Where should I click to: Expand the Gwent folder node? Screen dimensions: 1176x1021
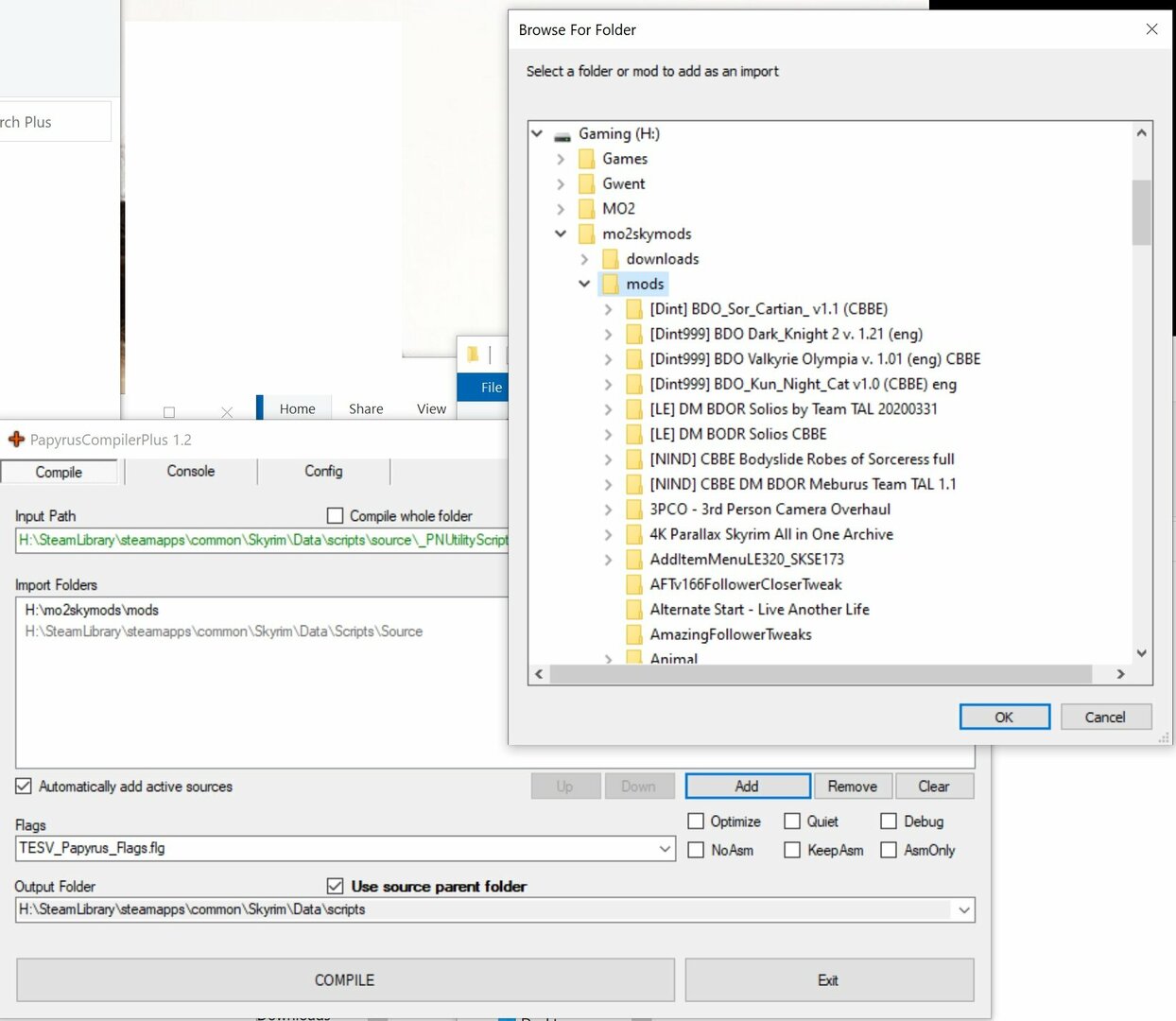tap(561, 183)
